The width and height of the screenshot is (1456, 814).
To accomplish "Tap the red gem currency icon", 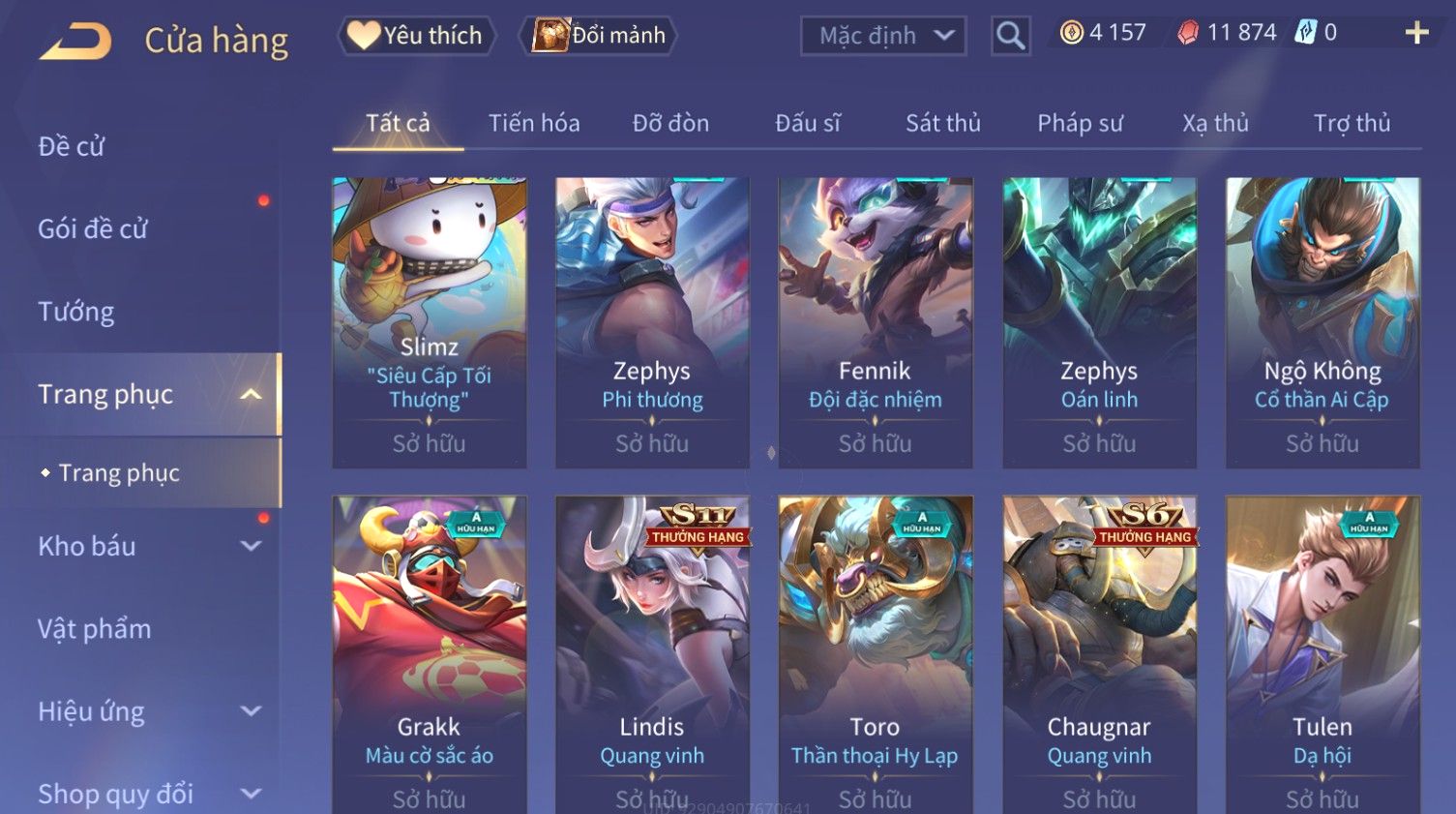I will 1188,33.
